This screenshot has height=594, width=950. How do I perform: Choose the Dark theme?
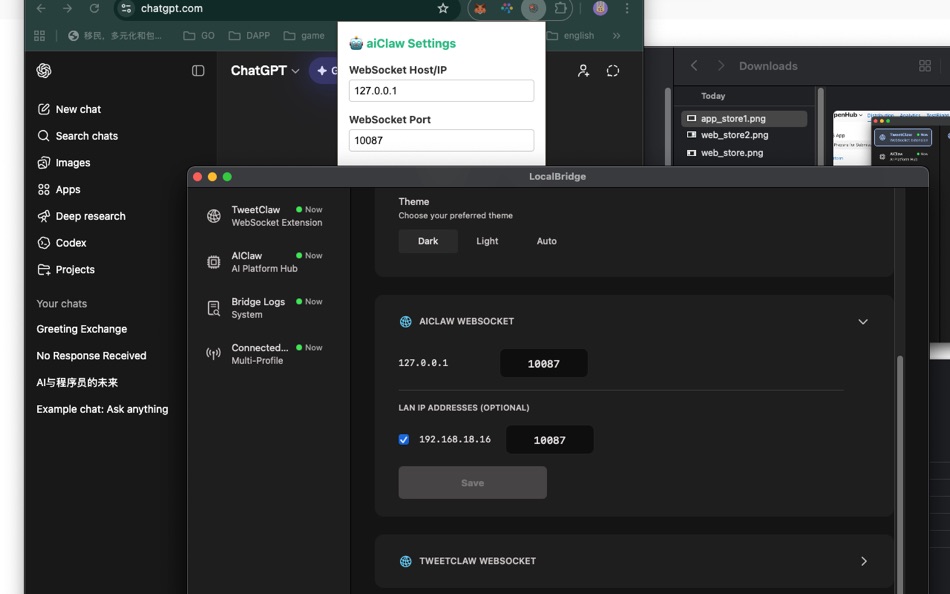click(x=428, y=241)
